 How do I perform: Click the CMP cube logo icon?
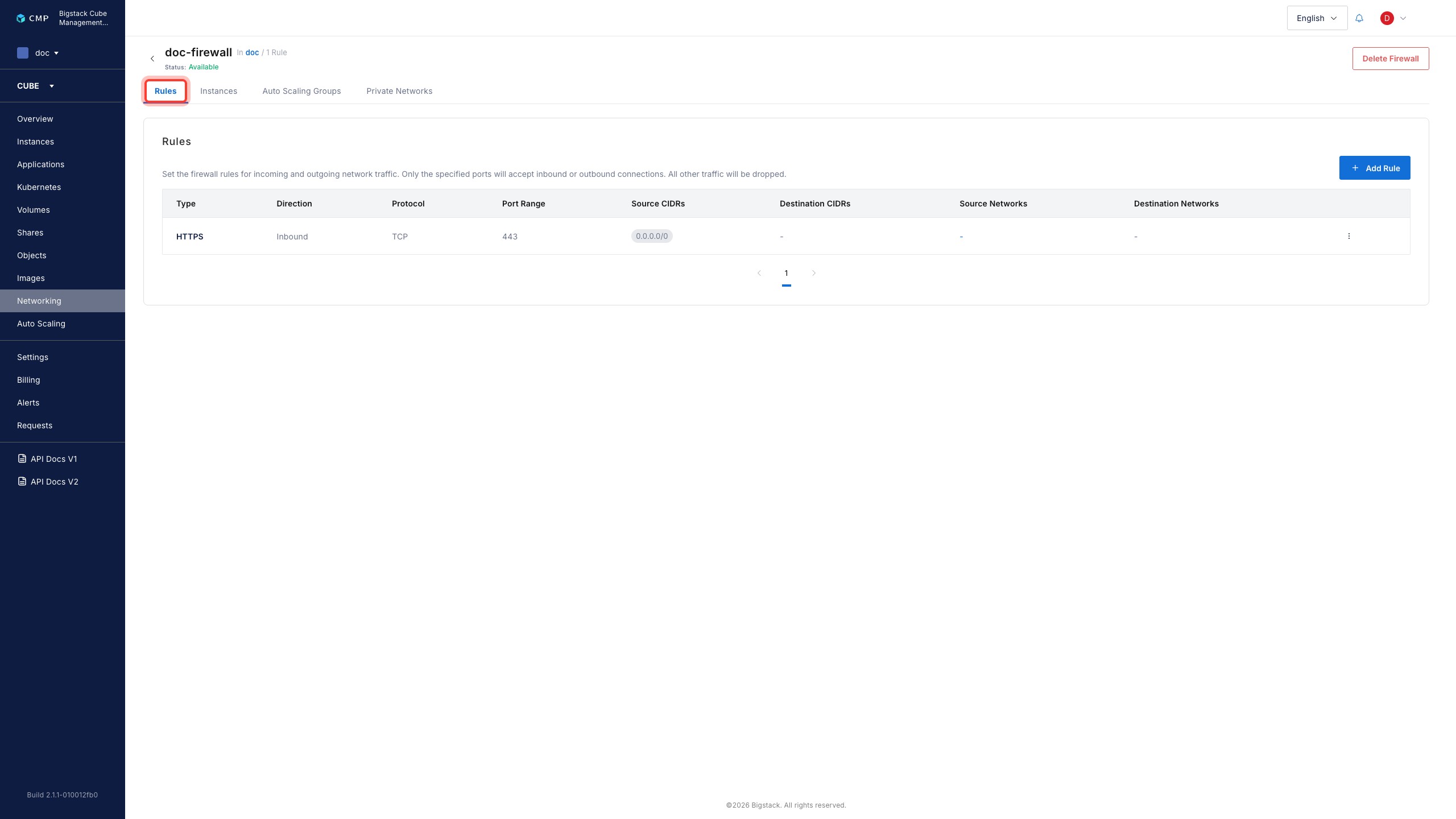tap(20, 18)
